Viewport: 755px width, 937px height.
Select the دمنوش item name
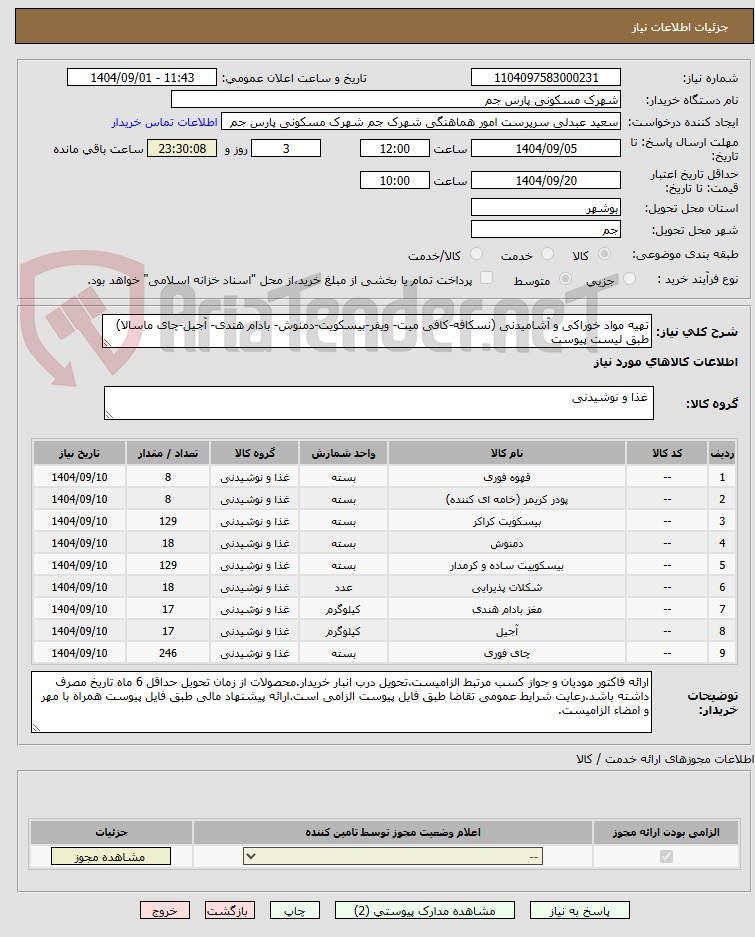click(507, 544)
